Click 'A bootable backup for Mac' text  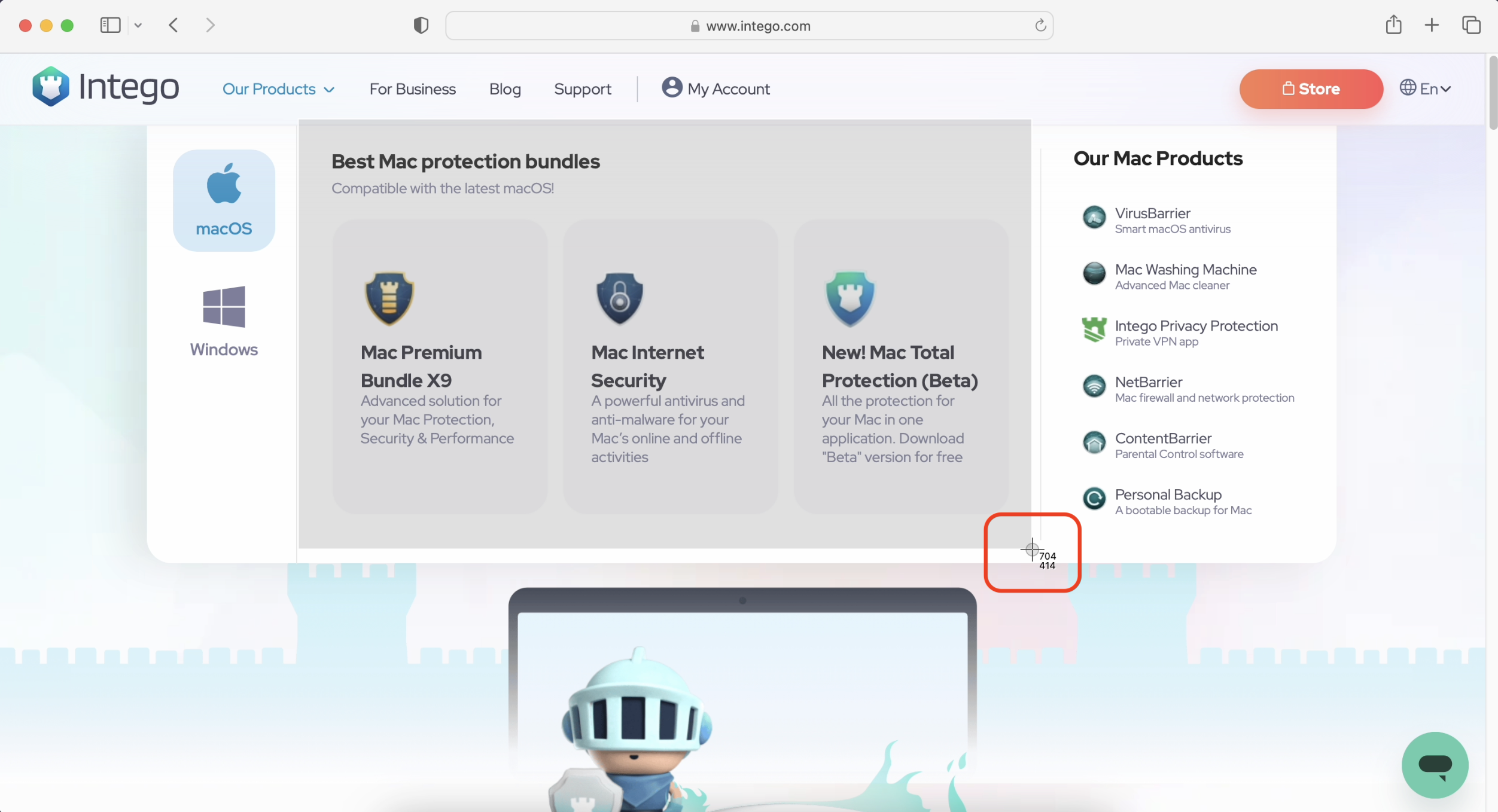[1183, 510]
